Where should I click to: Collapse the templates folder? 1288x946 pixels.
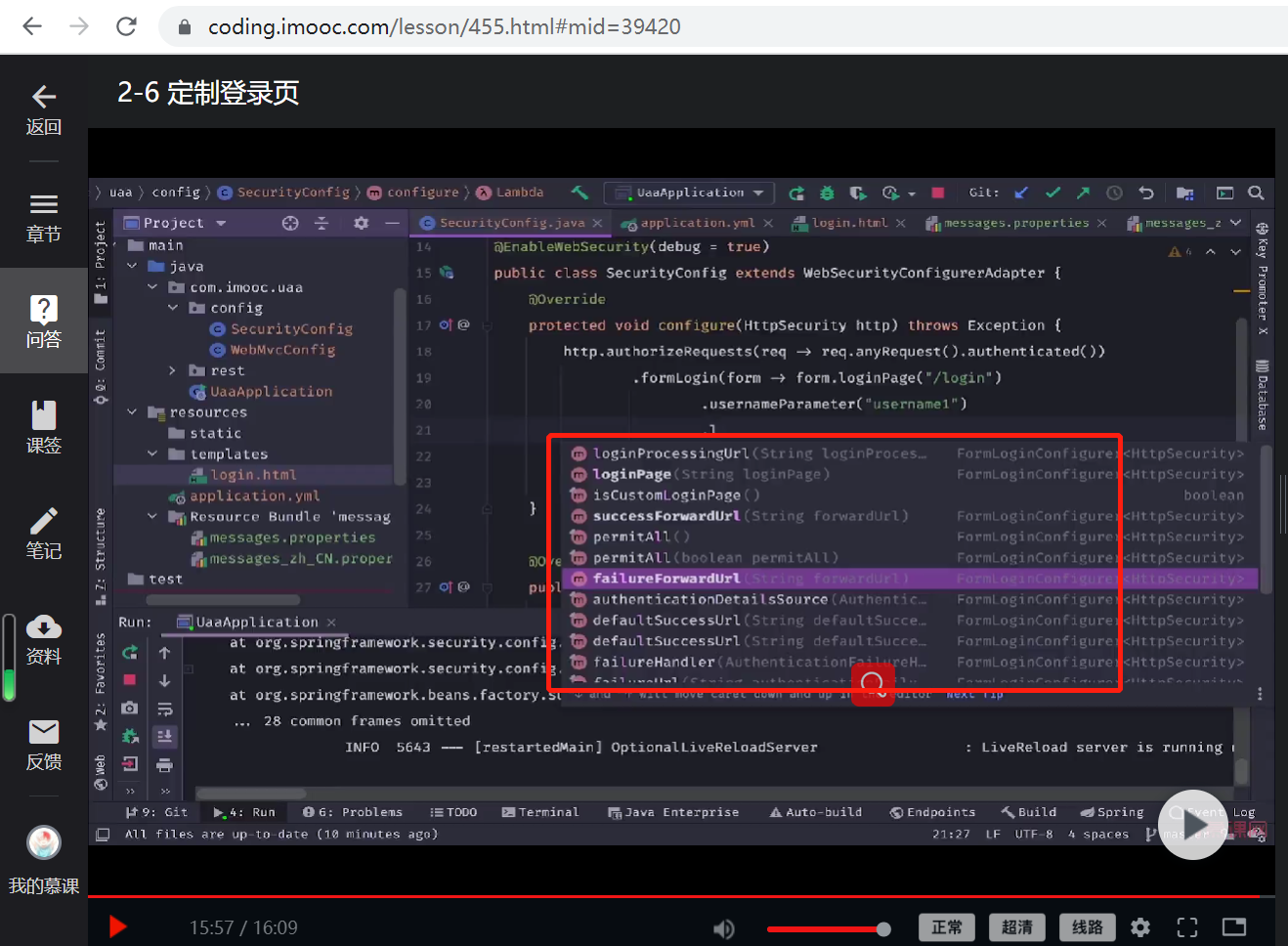[x=152, y=453]
